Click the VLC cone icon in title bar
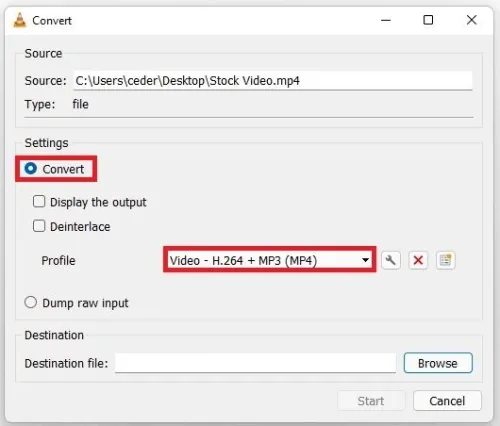The image size is (500, 426). tap(19, 20)
